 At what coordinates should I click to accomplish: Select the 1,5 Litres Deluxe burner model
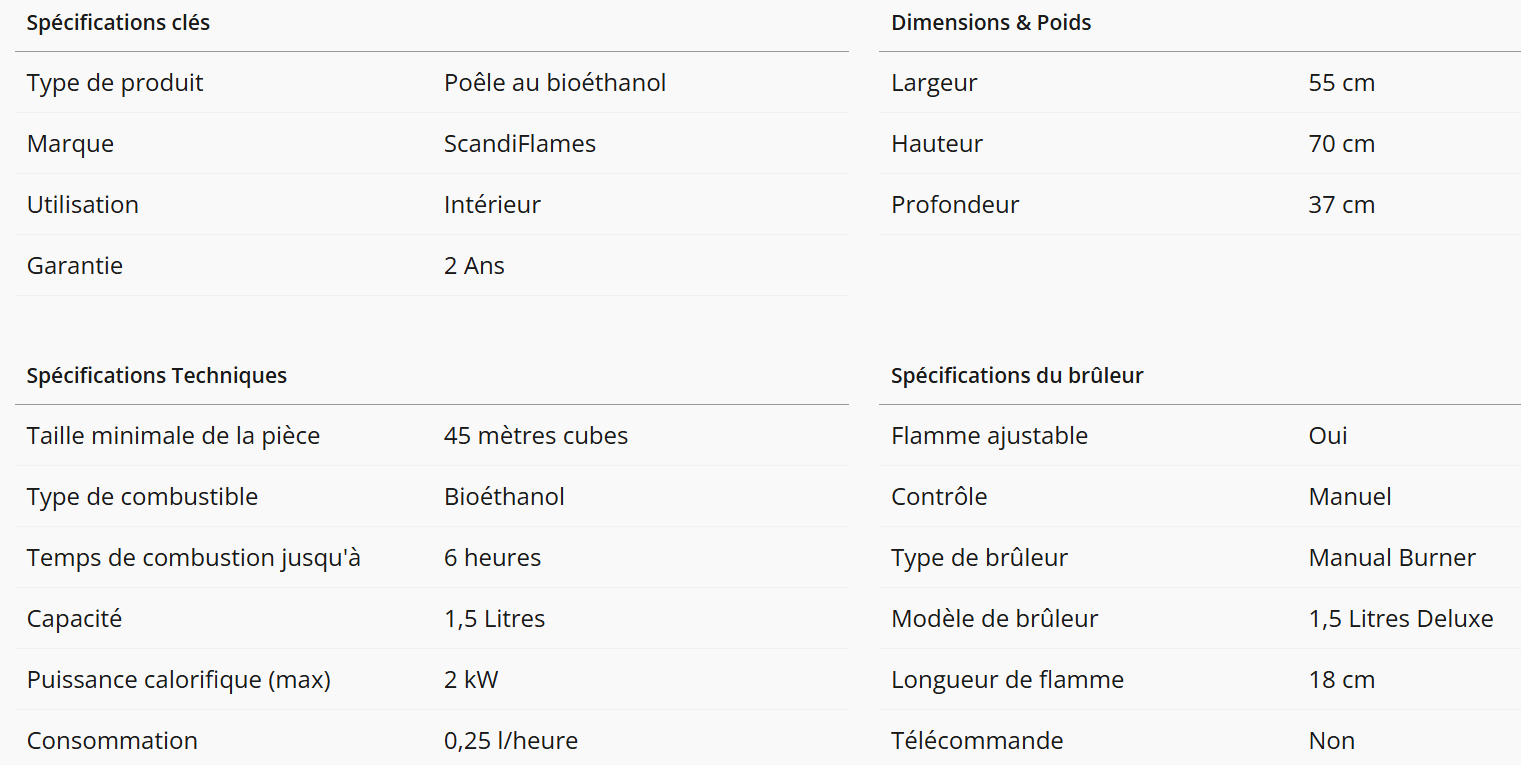[1401, 619]
